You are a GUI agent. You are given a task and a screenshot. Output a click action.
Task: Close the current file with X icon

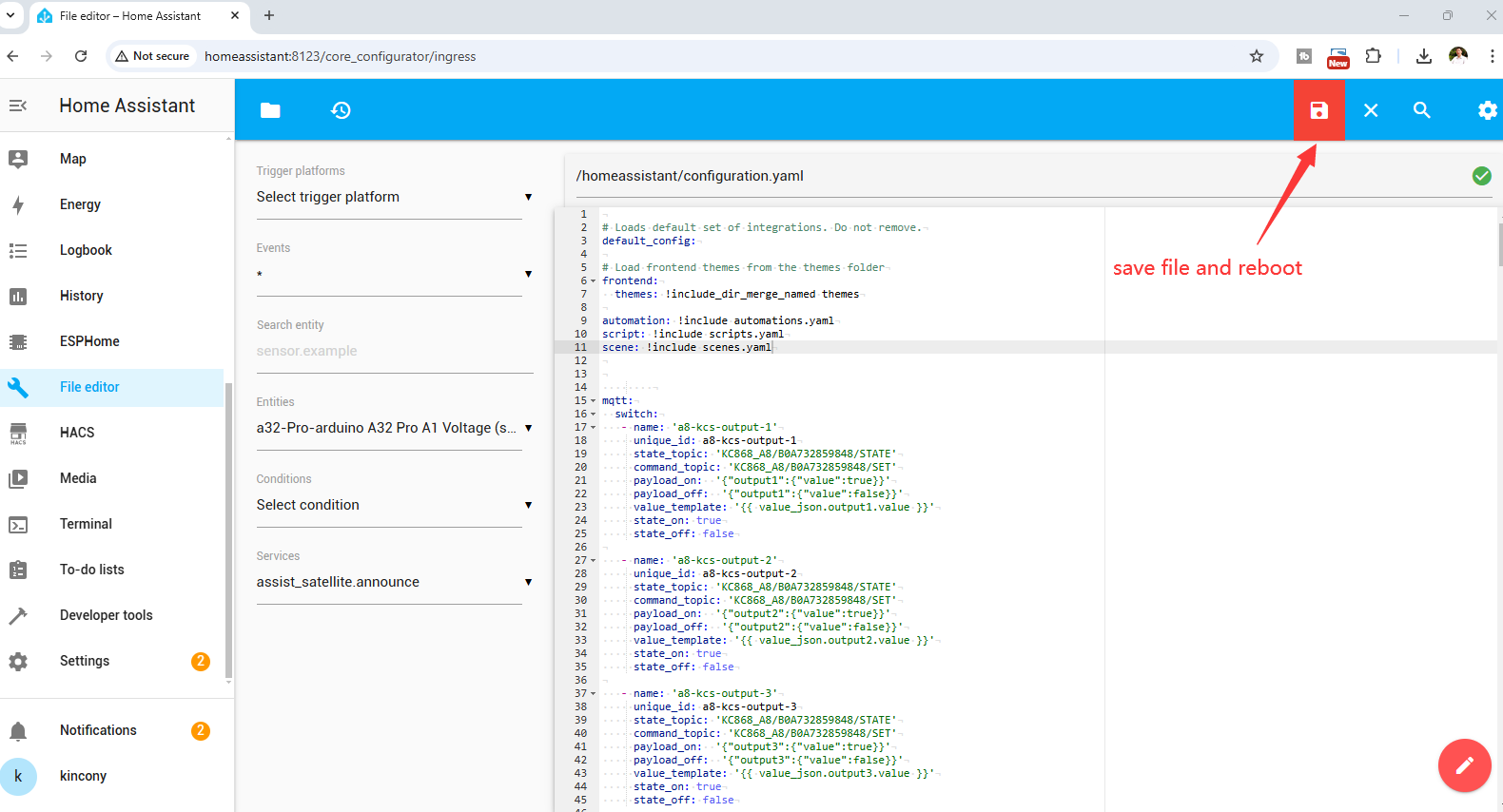(1371, 110)
